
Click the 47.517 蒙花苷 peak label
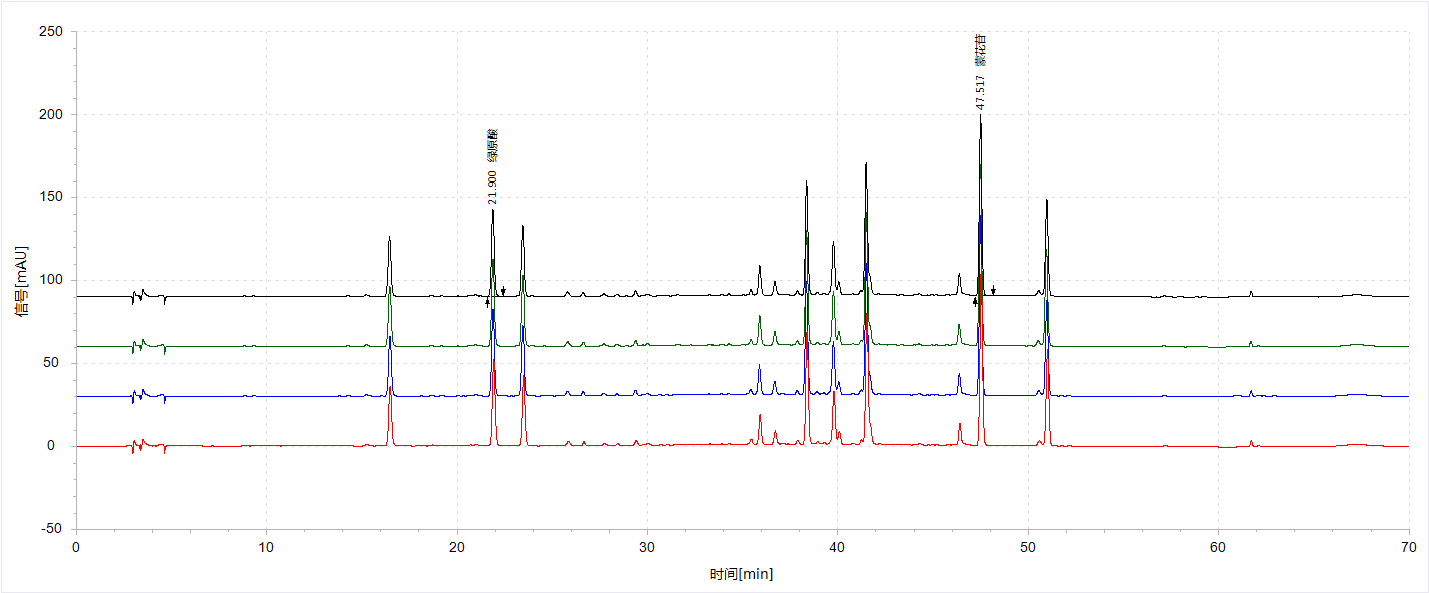pos(981,71)
